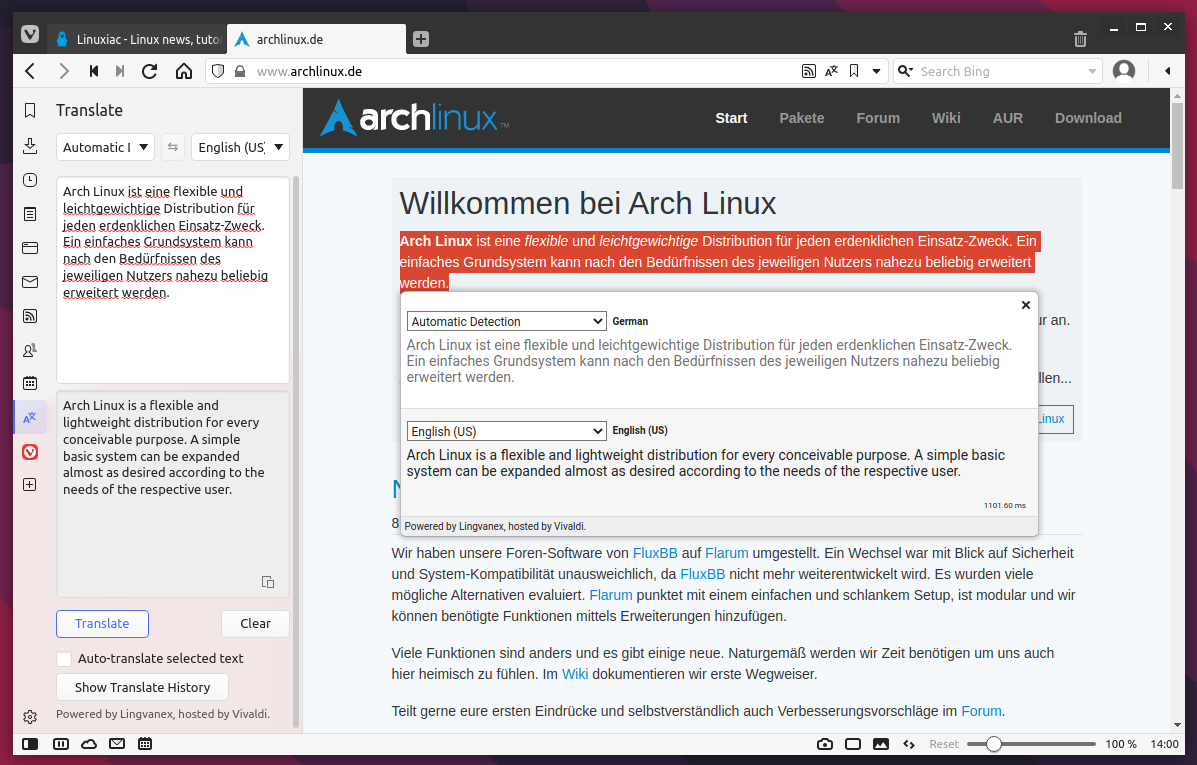The image size is (1197, 765).
Task: Open the tracker blocker shield
Action: (218, 71)
